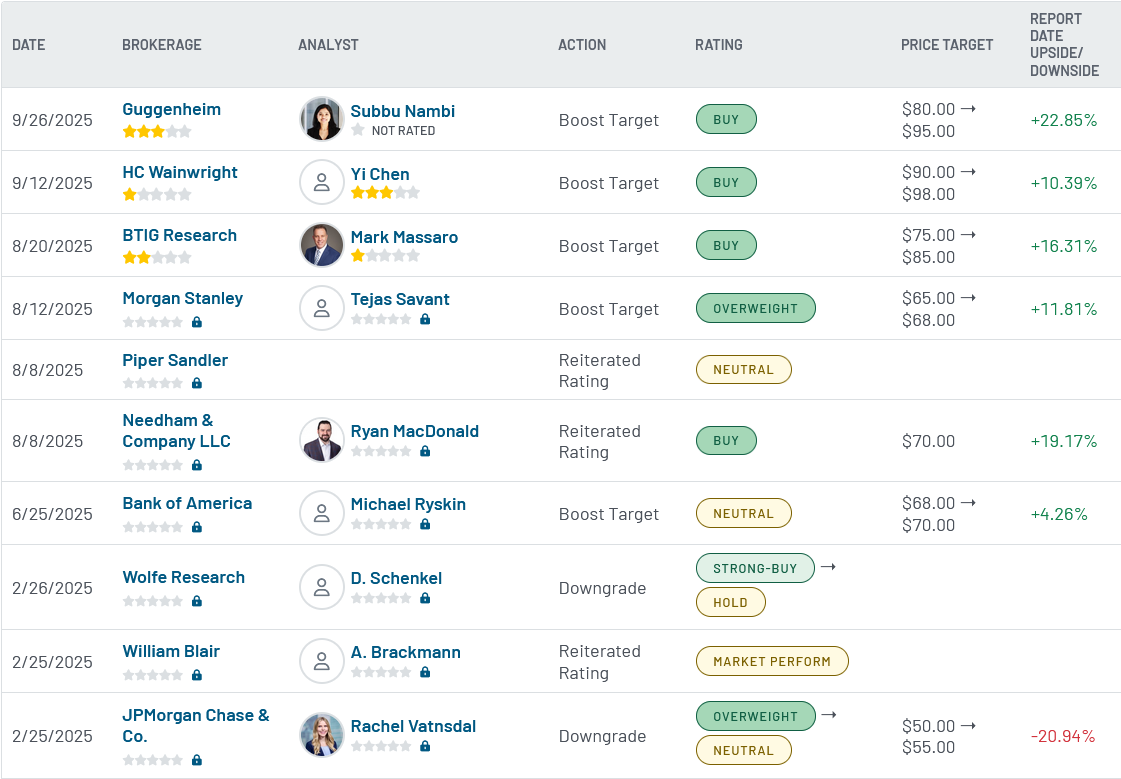This screenshot has width=1121, height=779.
Task: Click Guggenheim three-star rating
Action: point(157,131)
